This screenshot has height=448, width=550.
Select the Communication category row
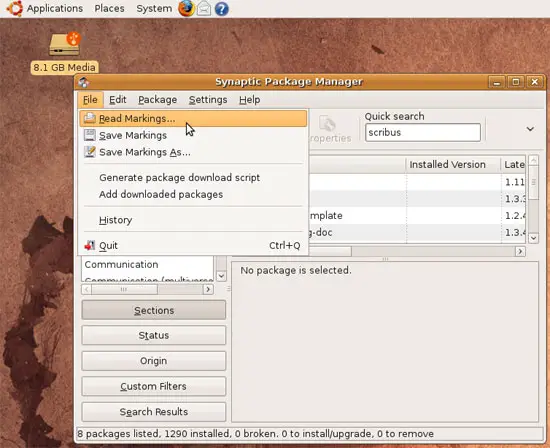point(147,265)
